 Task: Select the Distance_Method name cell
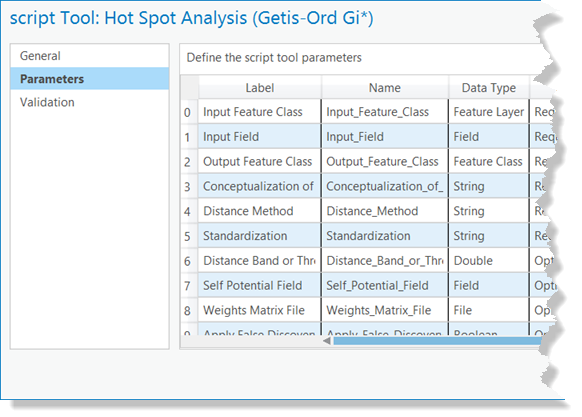point(385,211)
